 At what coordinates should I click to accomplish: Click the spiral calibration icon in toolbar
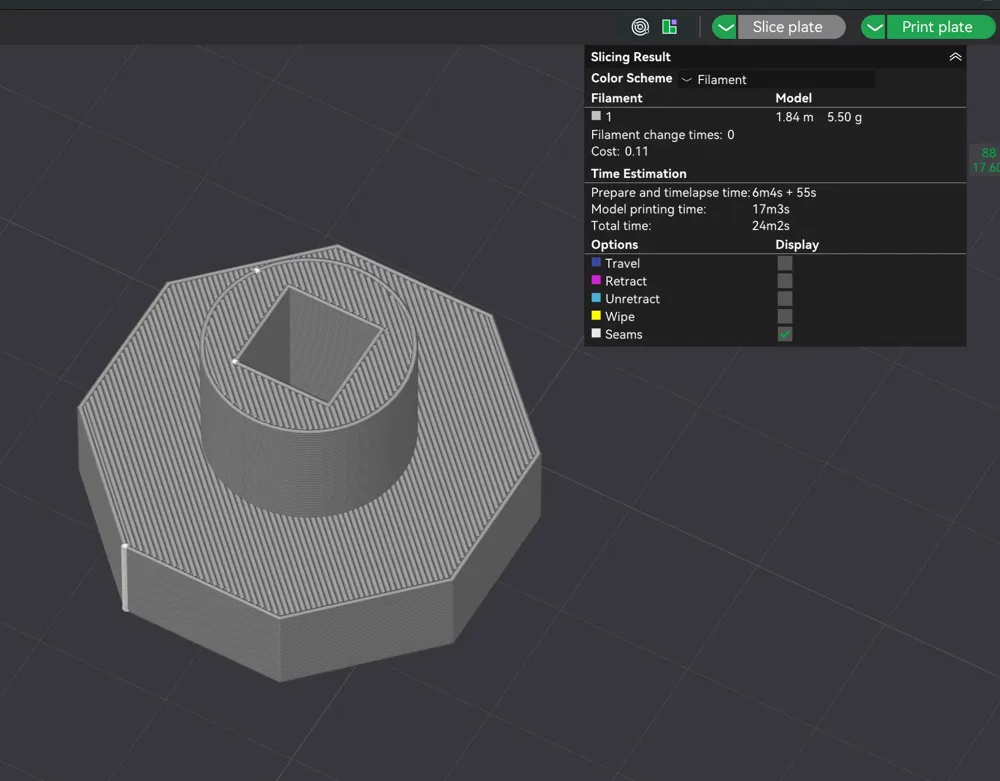tap(640, 27)
